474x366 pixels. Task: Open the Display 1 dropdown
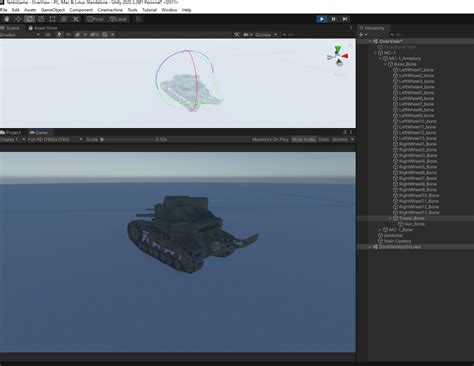13,139
